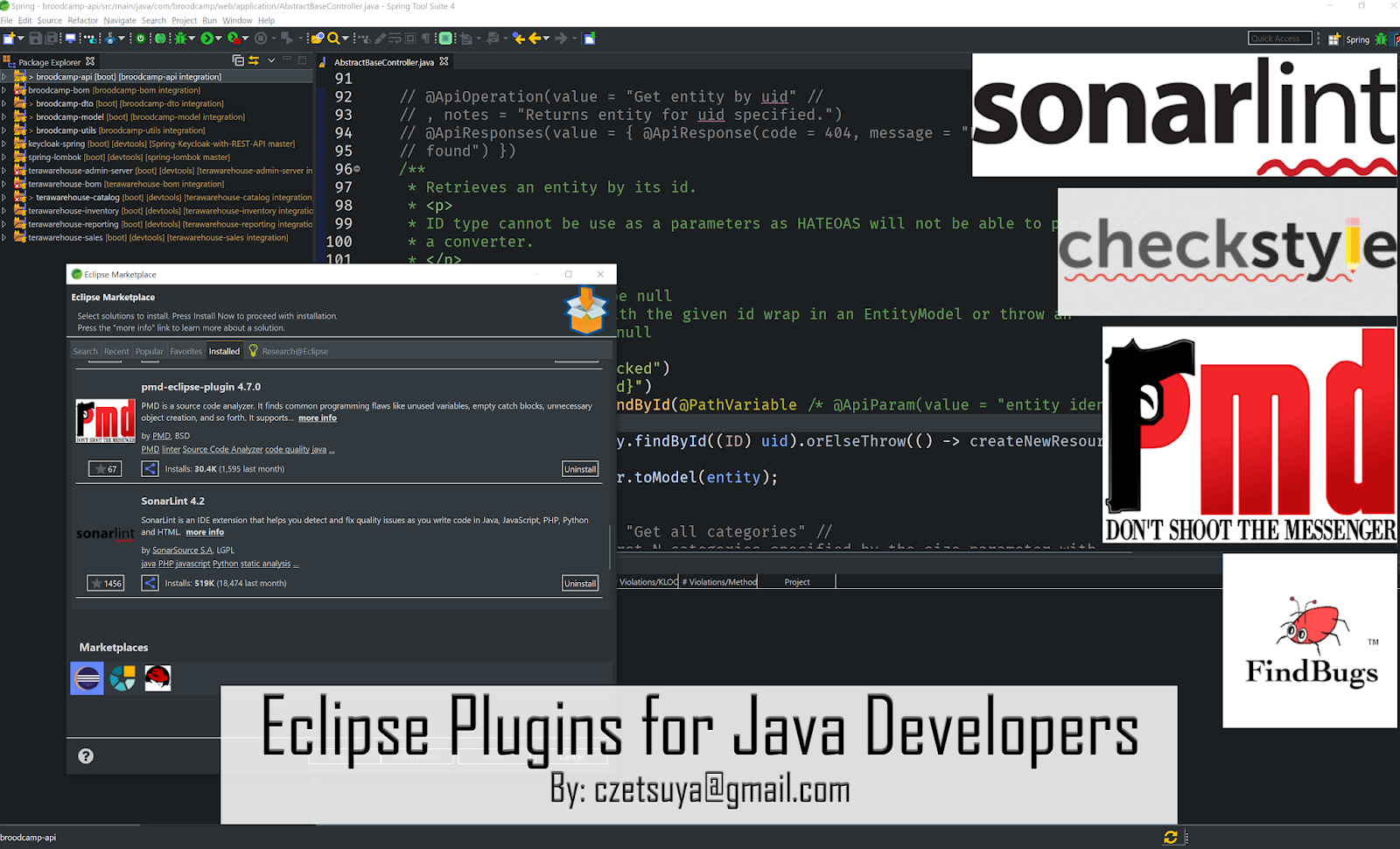Click the Marketplace list vertical scrollbar
The width and height of the screenshot is (1400, 849).
610,547
